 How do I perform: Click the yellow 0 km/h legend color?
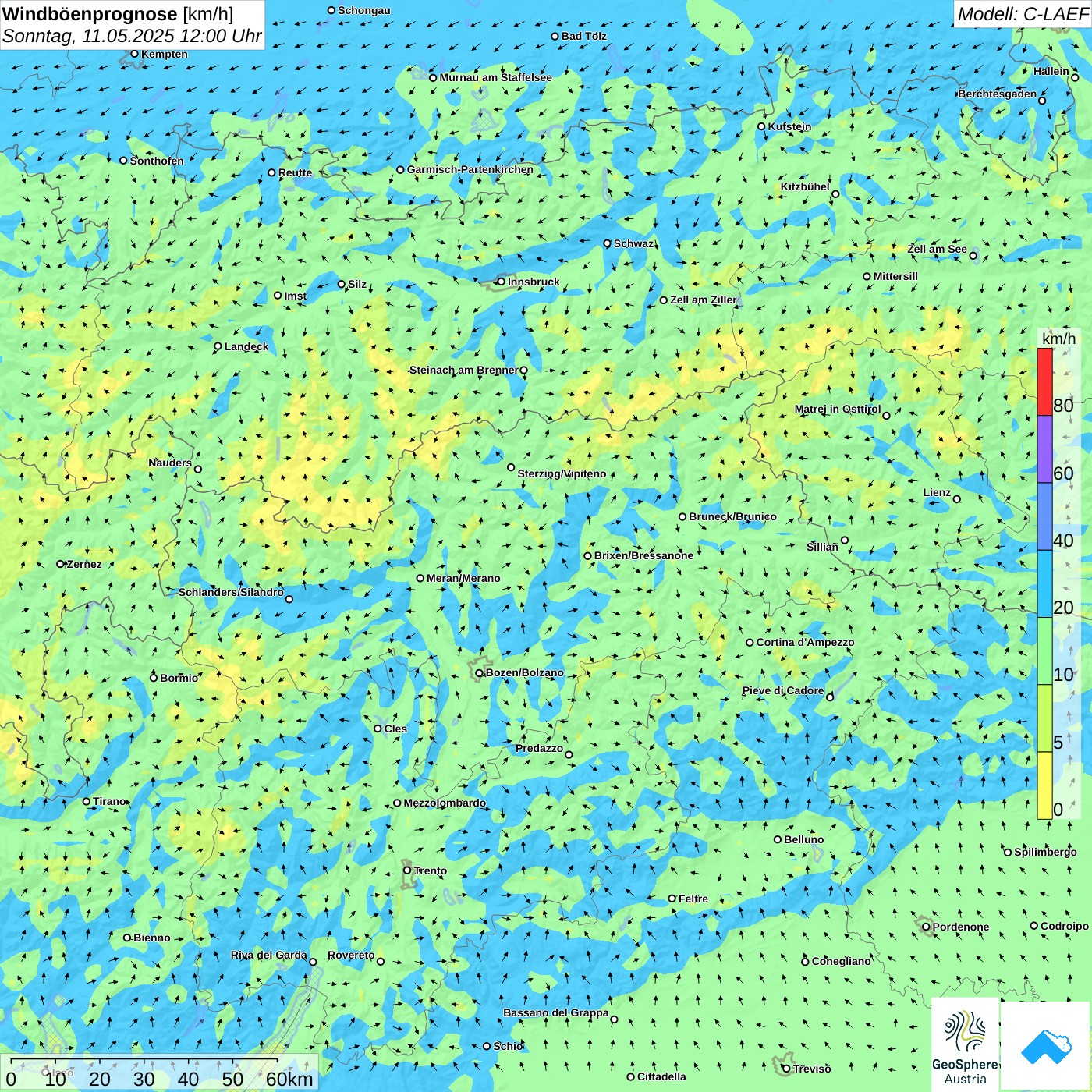(1044, 785)
